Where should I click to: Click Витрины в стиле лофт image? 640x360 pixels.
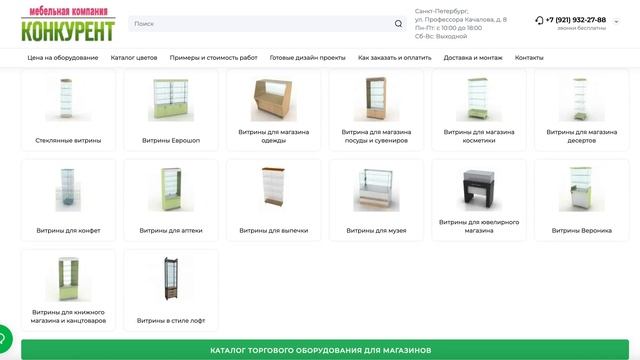point(171,279)
